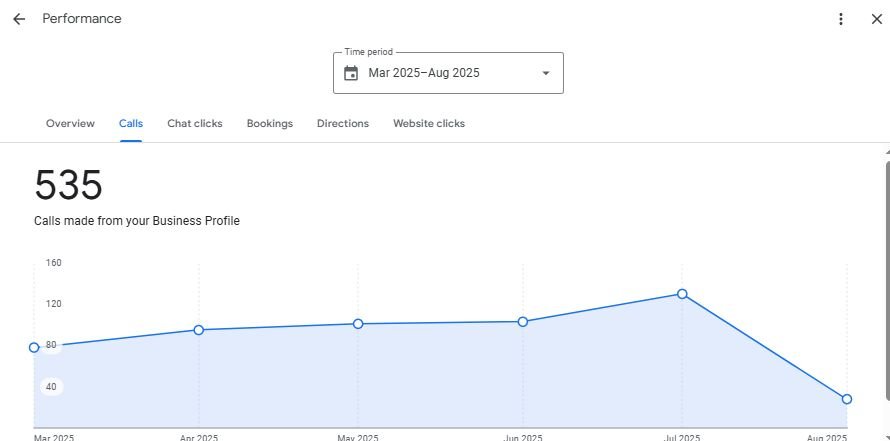Click 'Calls made from your Business Profile' text
The width and height of the screenshot is (890, 441).
click(x=137, y=221)
